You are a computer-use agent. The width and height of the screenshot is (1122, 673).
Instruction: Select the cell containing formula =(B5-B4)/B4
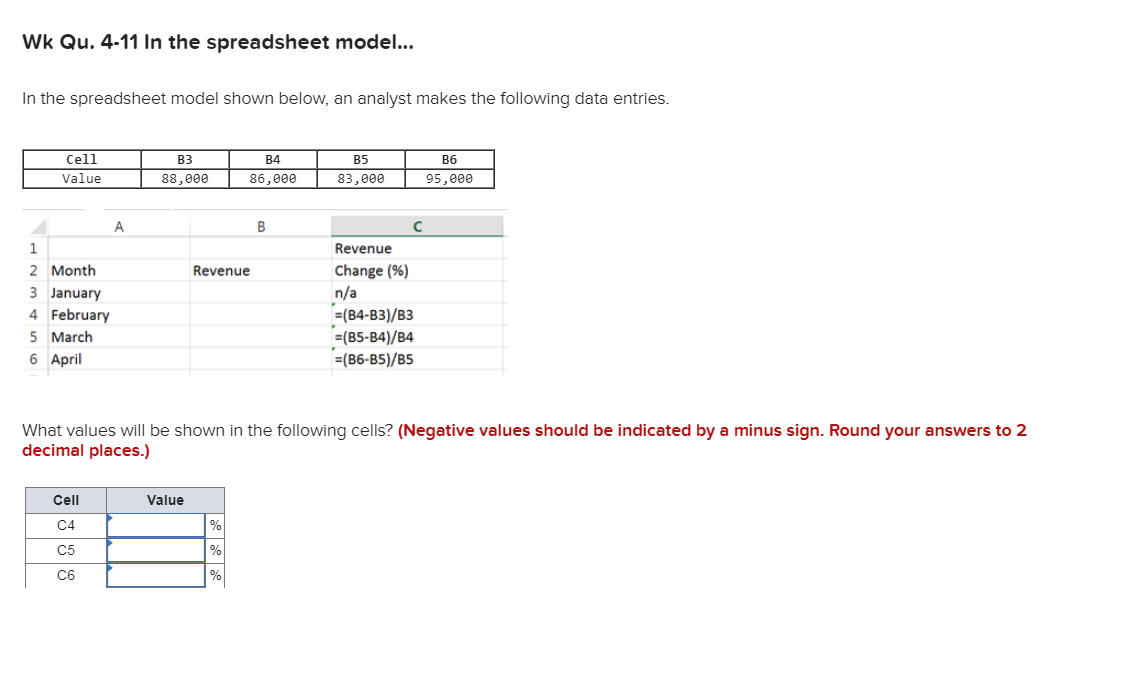375,337
